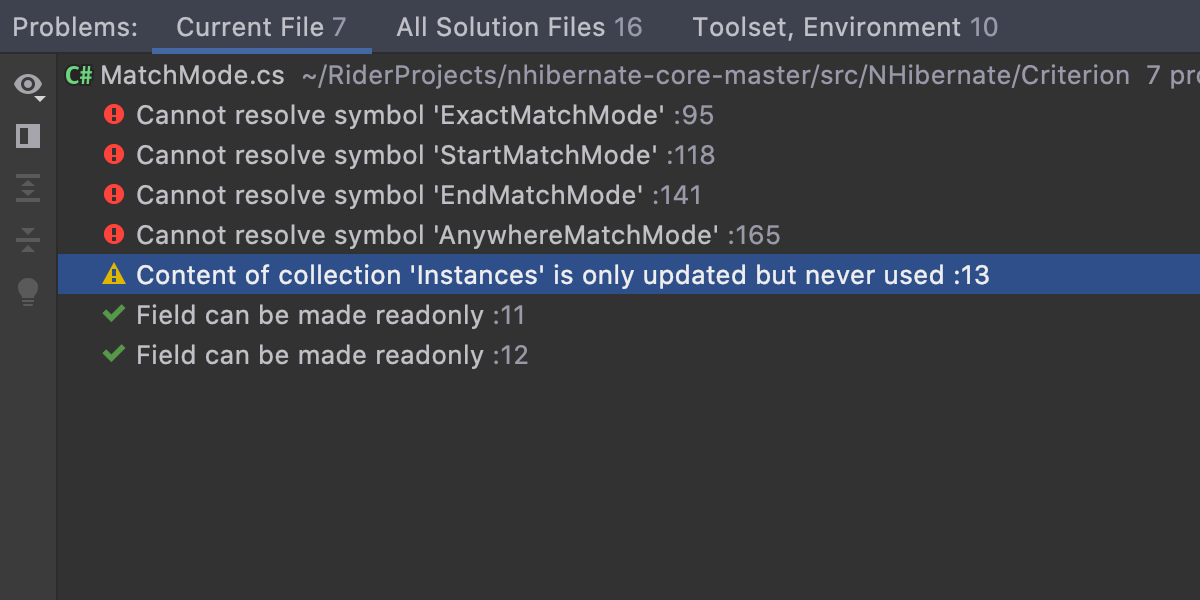Click the green checkmark on line 11 hint
This screenshot has width=1200, height=600.
click(x=114, y=315)
